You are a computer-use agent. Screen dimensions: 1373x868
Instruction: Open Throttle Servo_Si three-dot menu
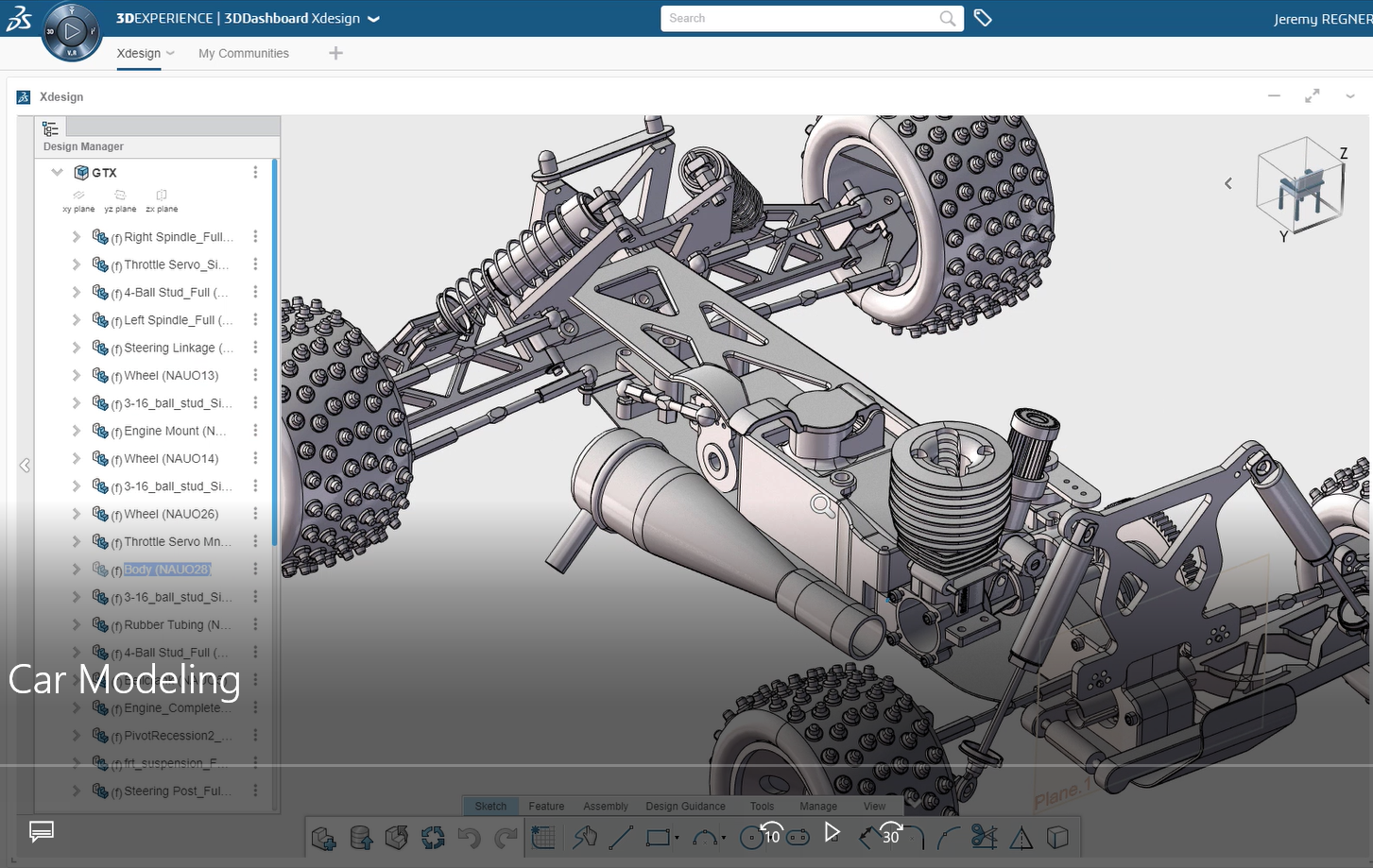click(x=255, y=264)
